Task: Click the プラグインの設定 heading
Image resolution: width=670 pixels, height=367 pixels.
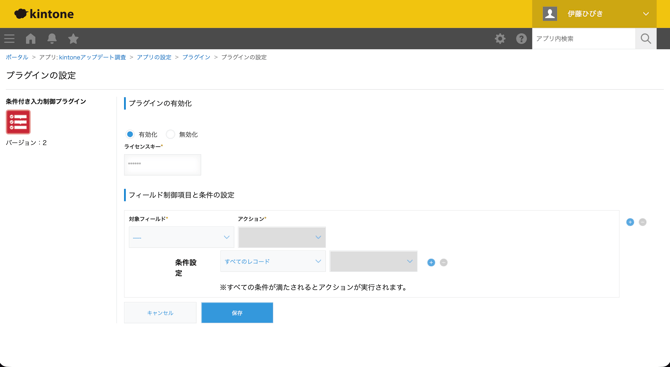Action: pos(41,75)
